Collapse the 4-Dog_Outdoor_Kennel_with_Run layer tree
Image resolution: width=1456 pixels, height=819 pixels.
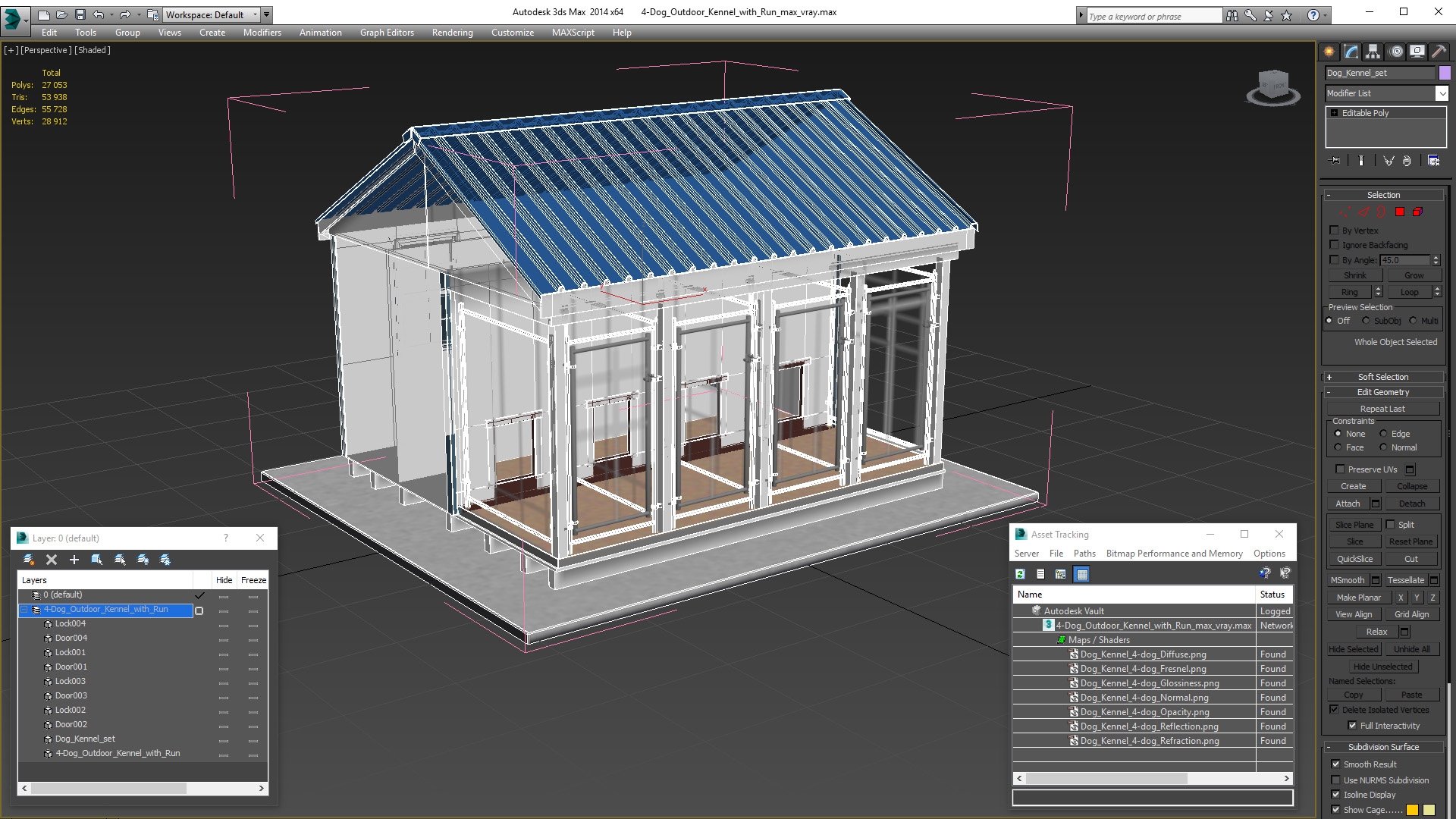click(x=24, y=610)
